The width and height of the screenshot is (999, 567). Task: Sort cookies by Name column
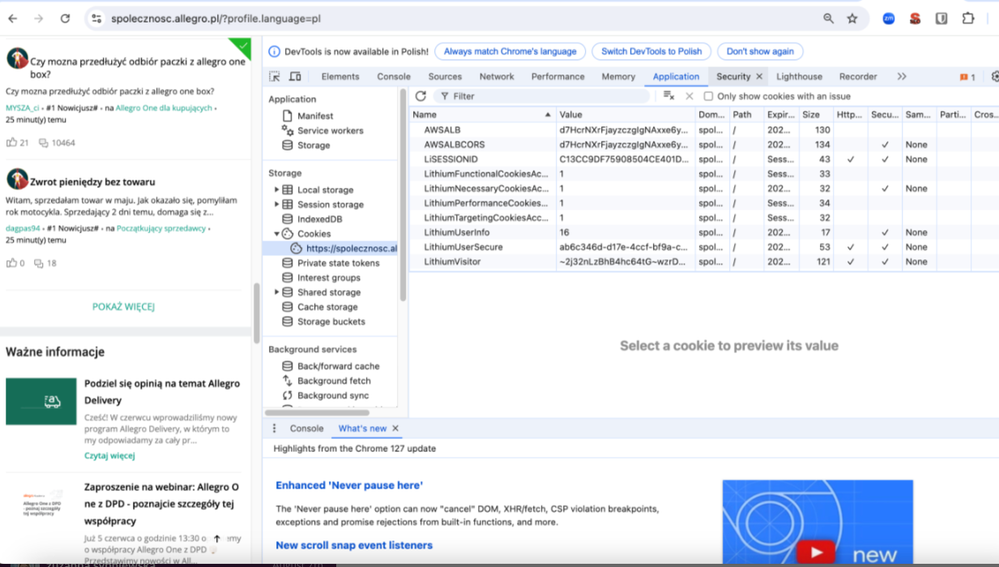[x=482, y=115]
